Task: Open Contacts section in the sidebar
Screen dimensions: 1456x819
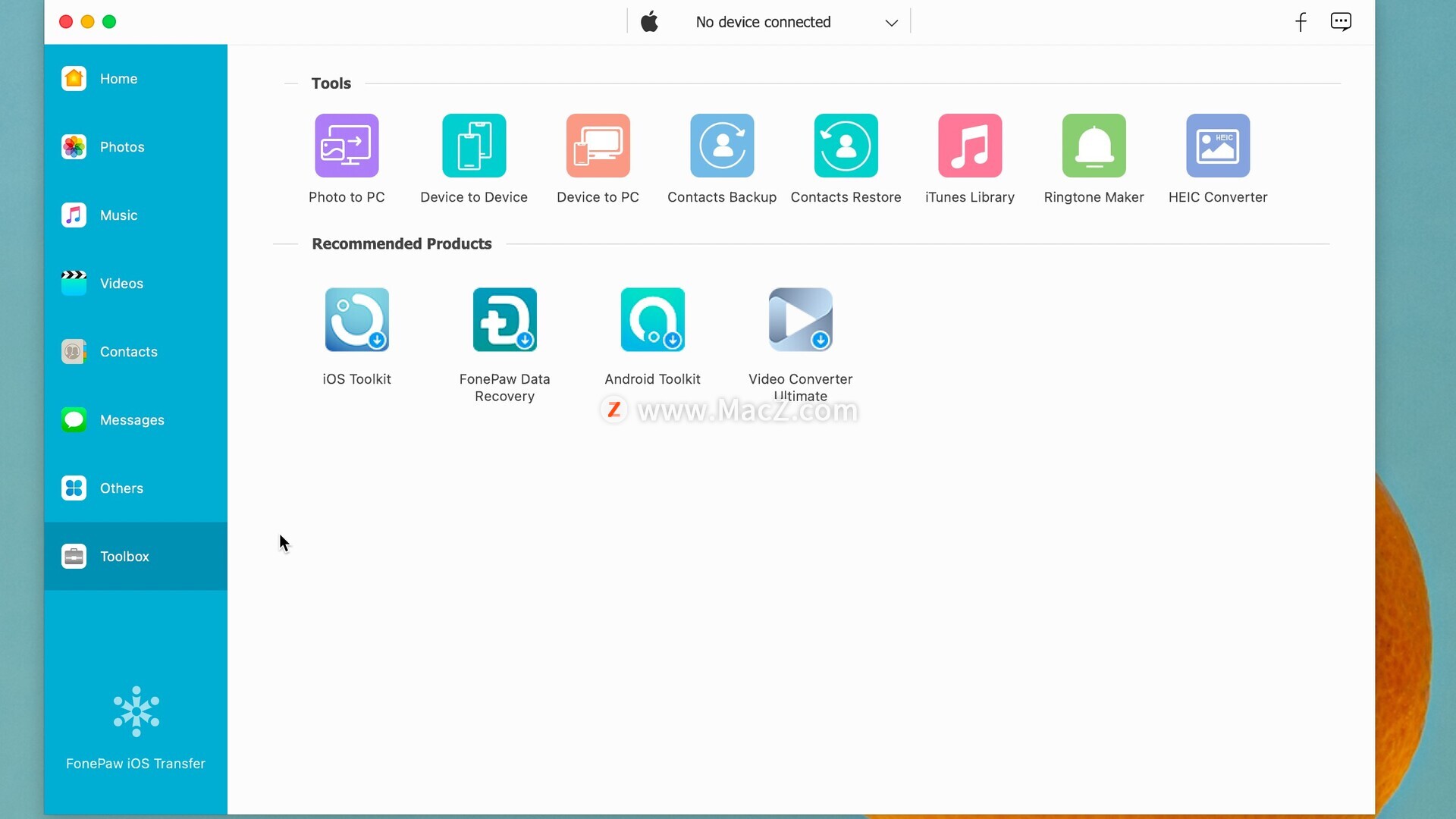Action: tap(136, 352)
